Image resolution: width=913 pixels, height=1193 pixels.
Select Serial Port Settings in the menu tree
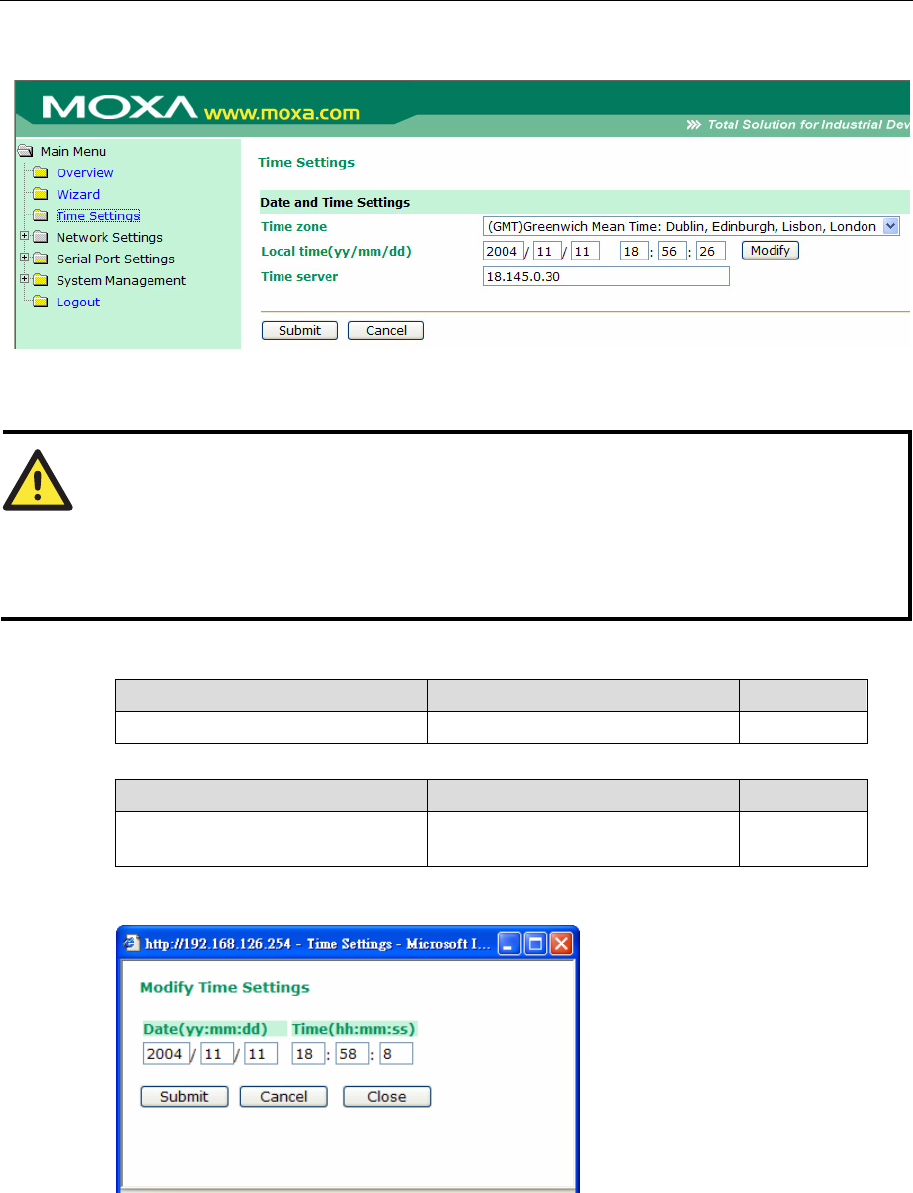click(116, 259)
